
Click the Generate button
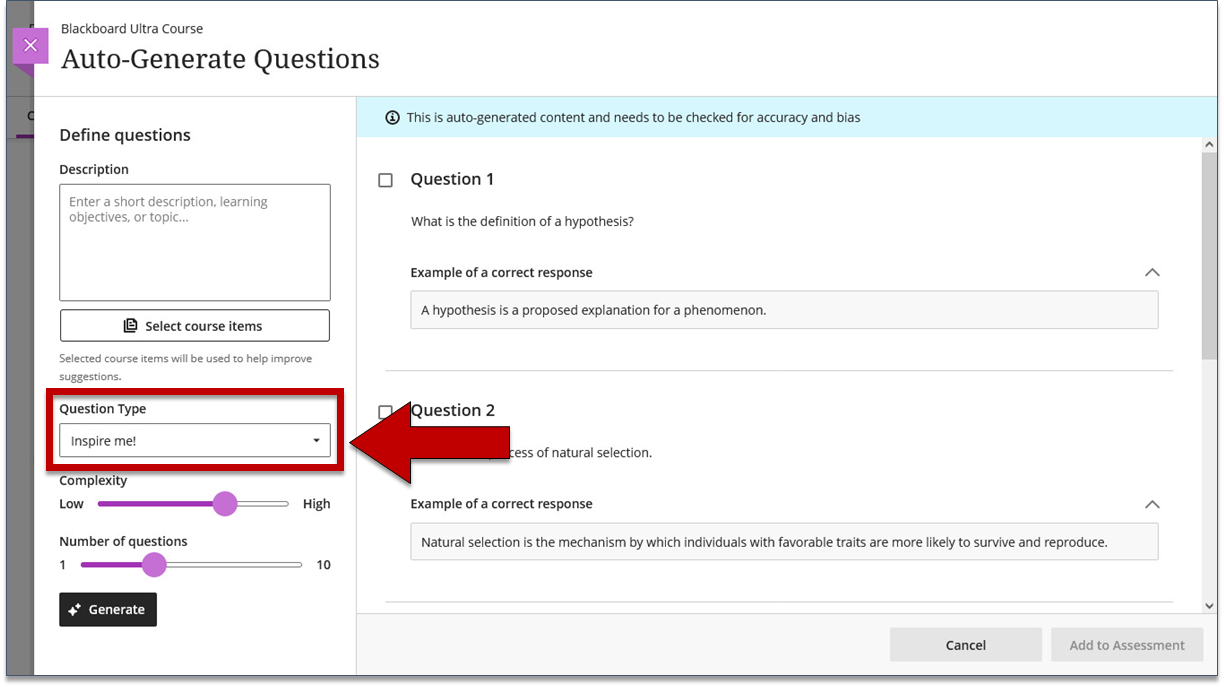[x=108, y=610]
